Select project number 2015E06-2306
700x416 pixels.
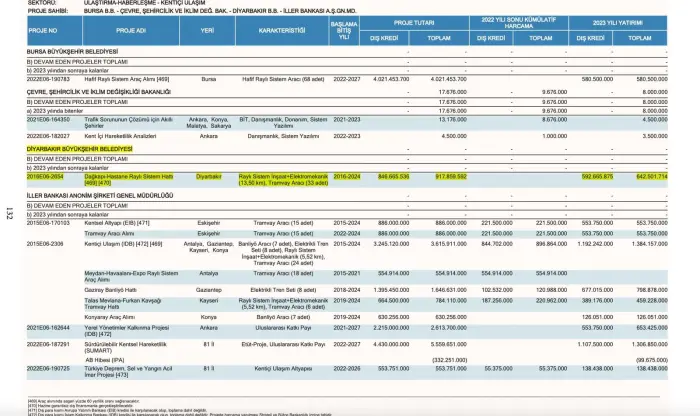click(x=44, y=243)
